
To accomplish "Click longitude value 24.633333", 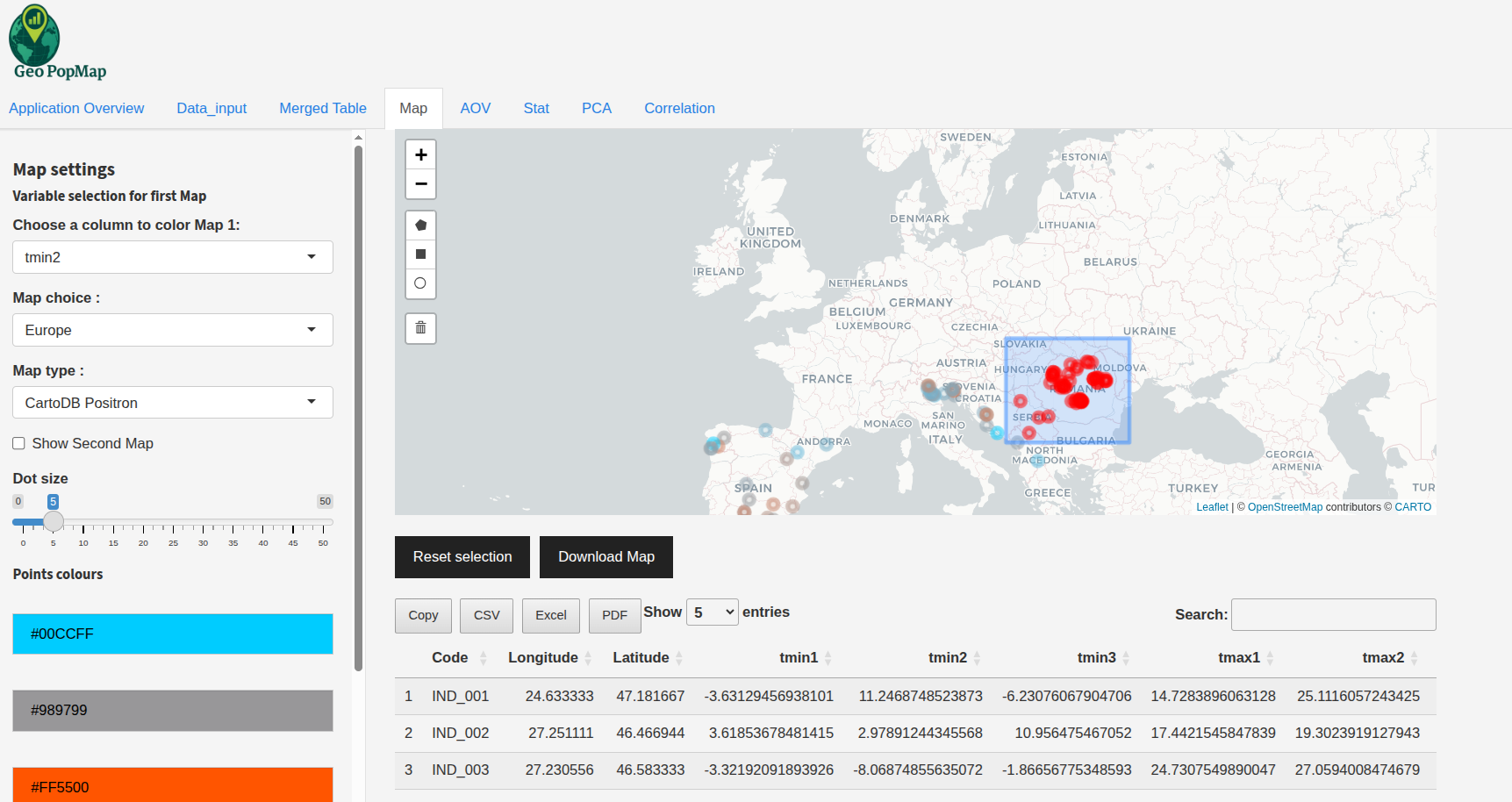I will (559, 697).
